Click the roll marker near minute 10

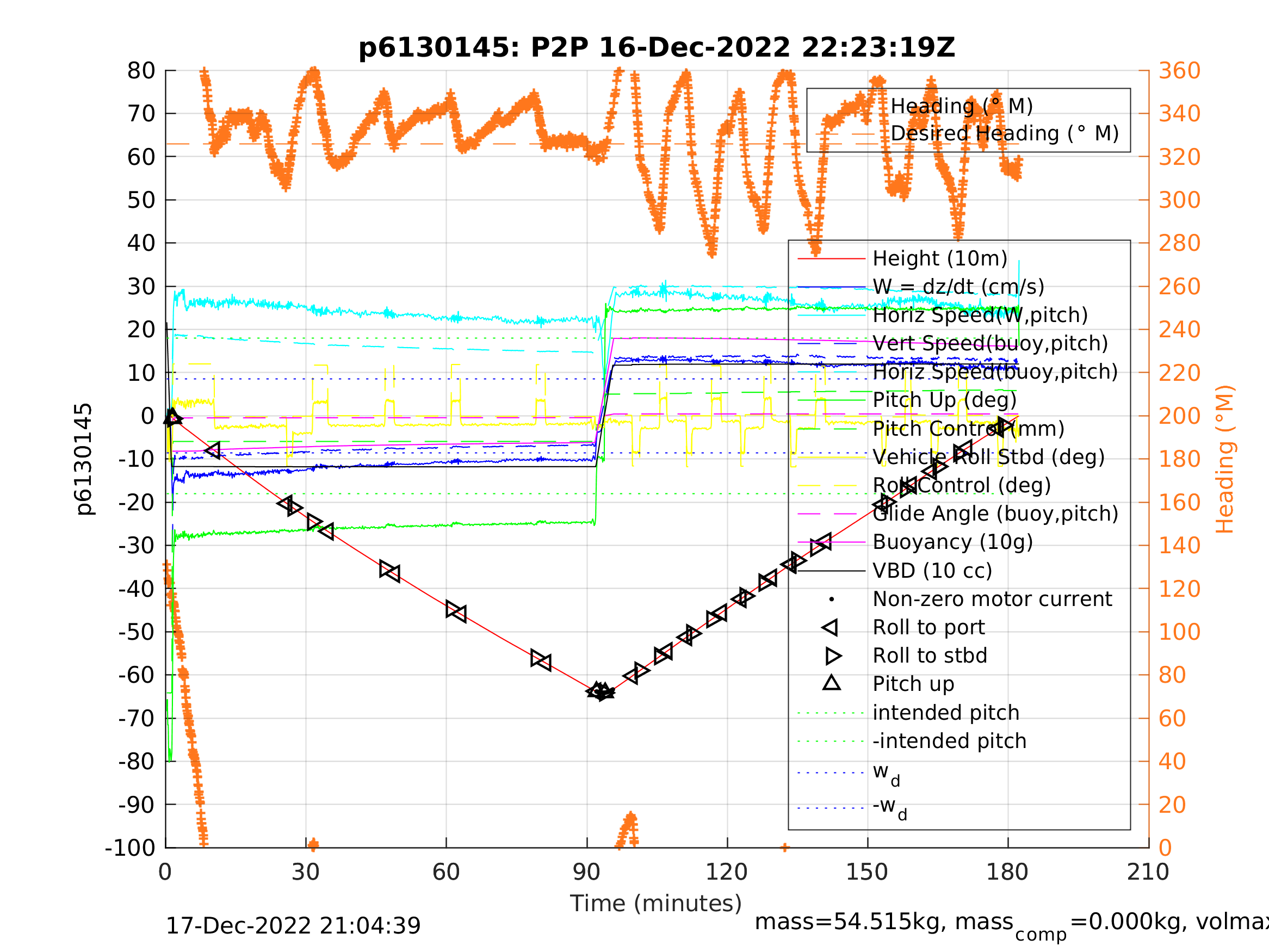coord(213,450)
